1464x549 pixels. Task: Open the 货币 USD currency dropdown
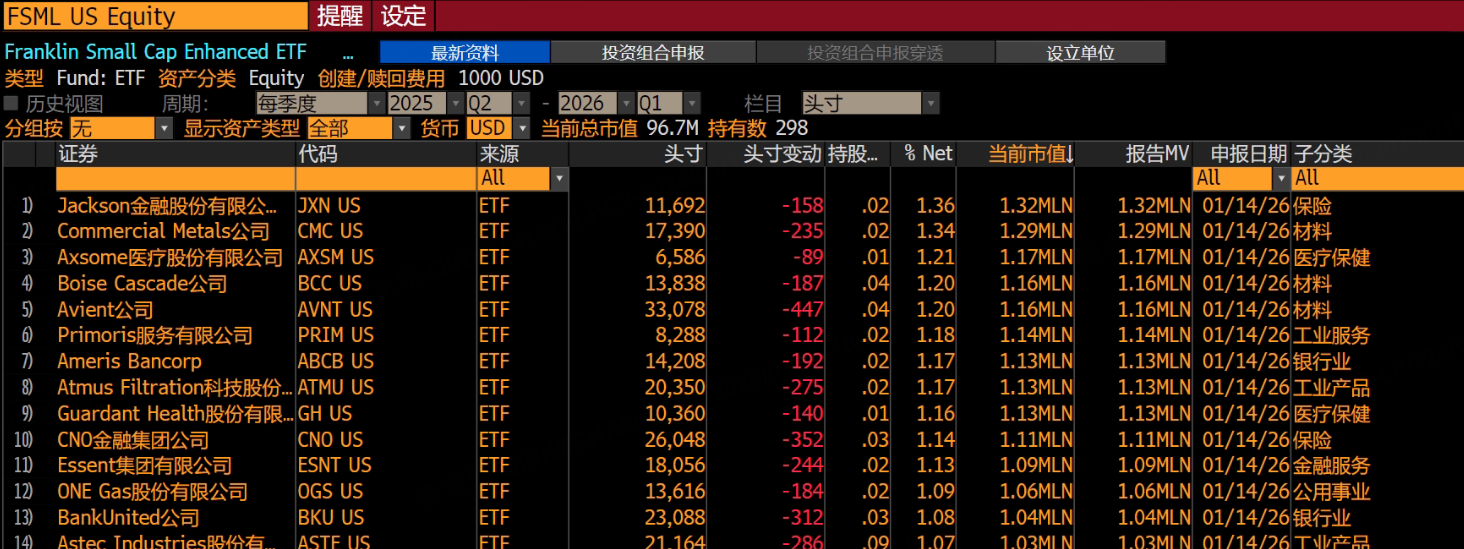[x=499, y=128]
